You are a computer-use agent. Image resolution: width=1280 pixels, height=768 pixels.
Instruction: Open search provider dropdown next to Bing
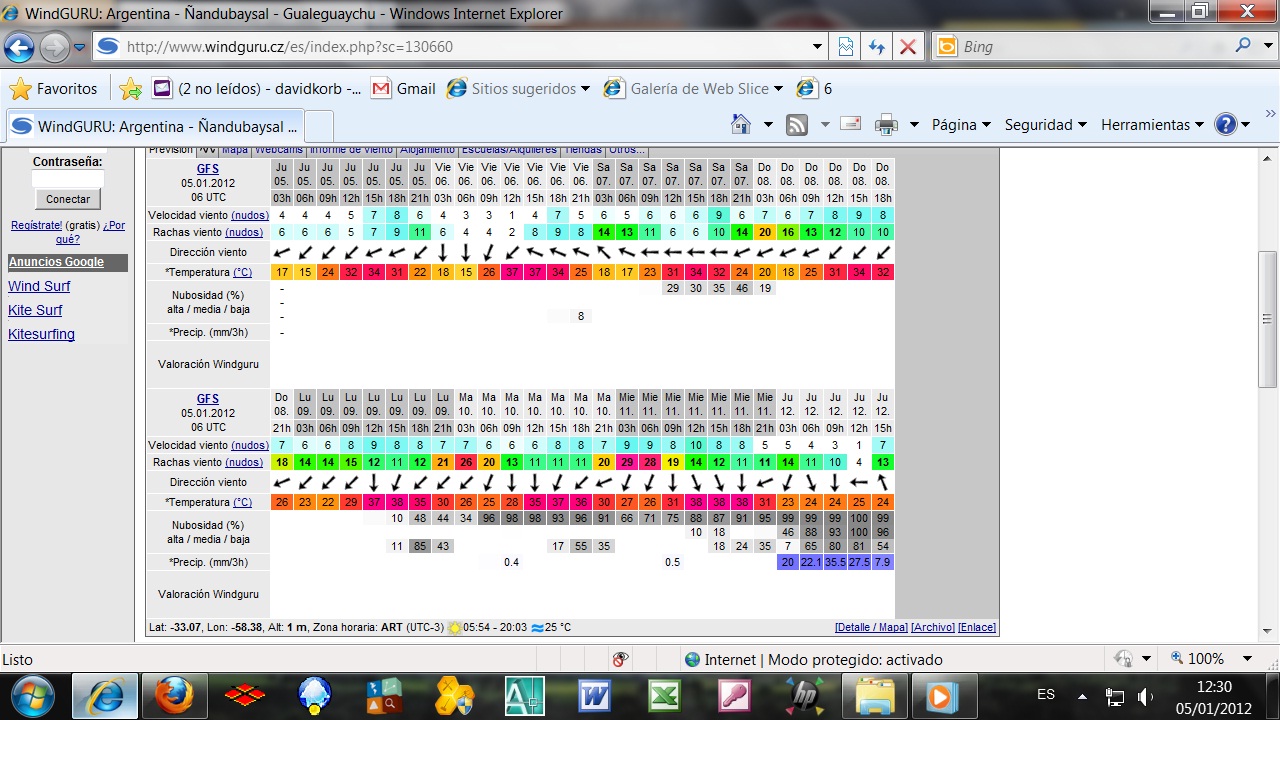pos(1266,46)
